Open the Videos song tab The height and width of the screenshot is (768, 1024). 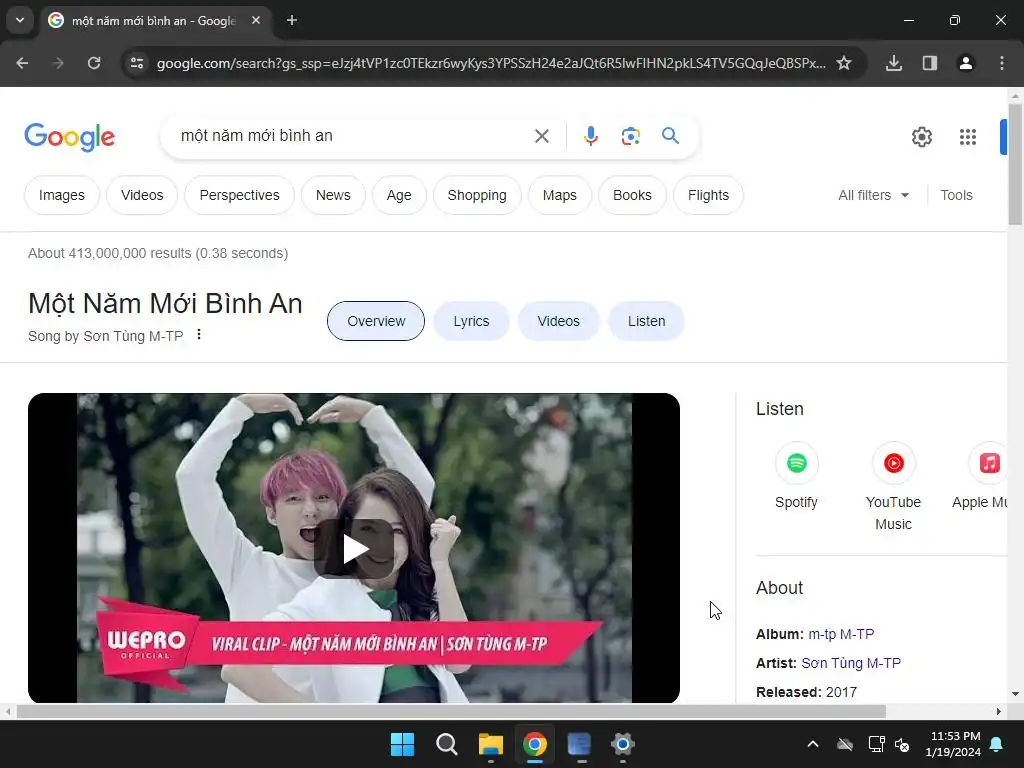pos(558,321)
